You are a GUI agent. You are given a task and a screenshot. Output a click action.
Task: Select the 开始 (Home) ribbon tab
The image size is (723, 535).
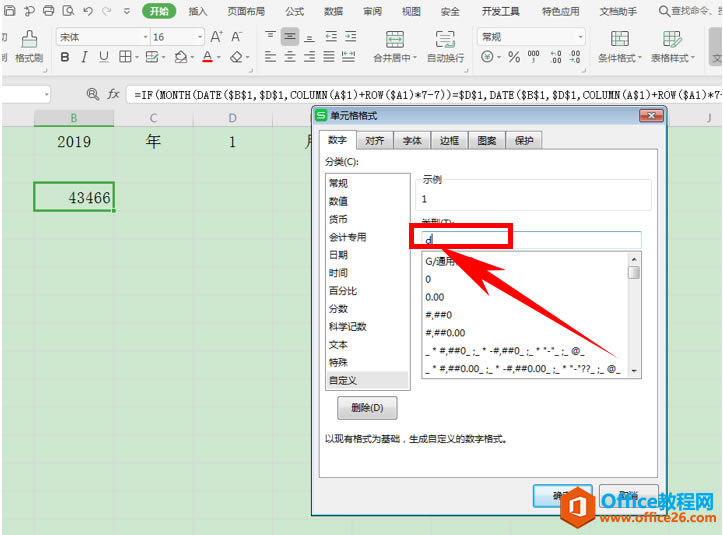point(159,11)
